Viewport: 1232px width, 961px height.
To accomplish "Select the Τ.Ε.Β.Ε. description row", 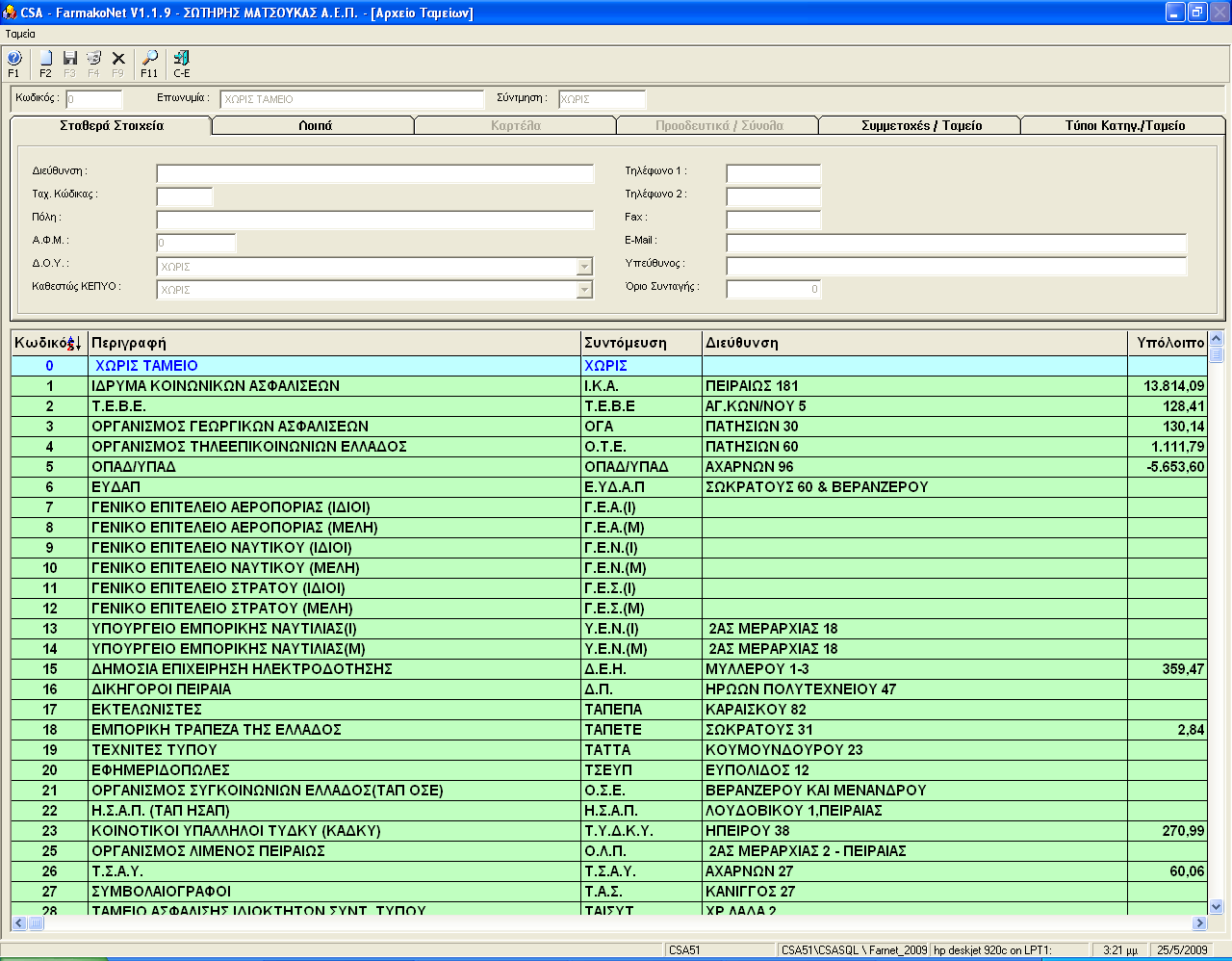I will pyautogui.click(x=609, y=406).
